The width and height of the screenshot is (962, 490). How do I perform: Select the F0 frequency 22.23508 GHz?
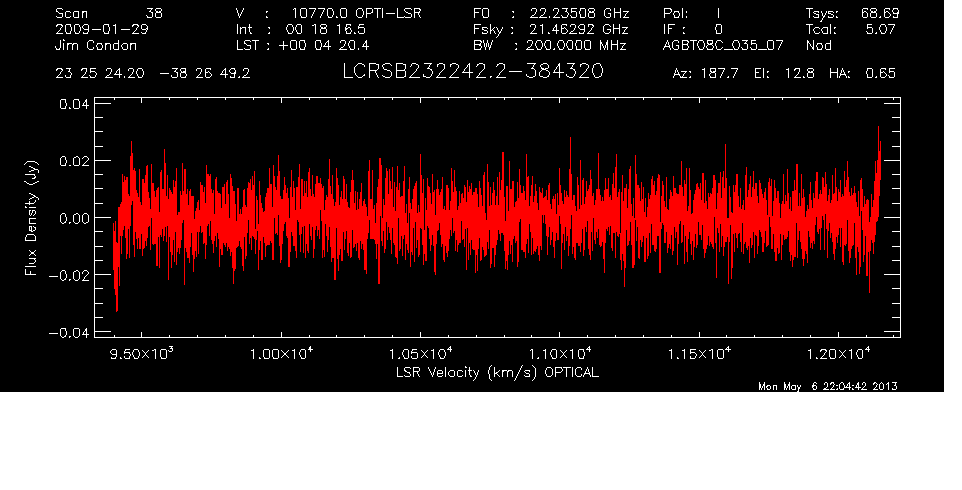580,13
